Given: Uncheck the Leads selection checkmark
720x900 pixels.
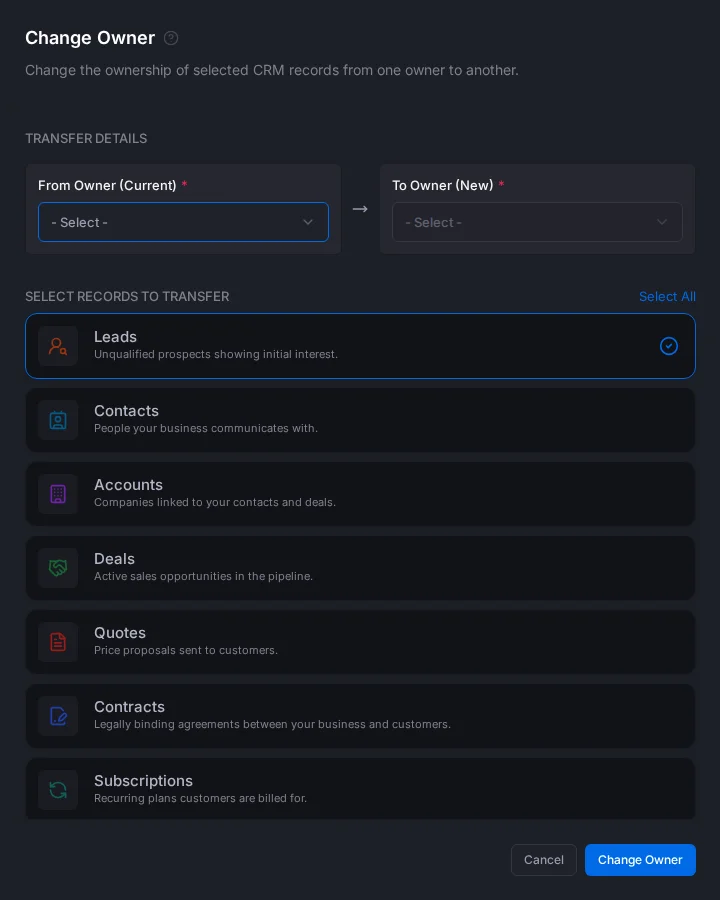Looking at the screenshot, I should (669, 346).
